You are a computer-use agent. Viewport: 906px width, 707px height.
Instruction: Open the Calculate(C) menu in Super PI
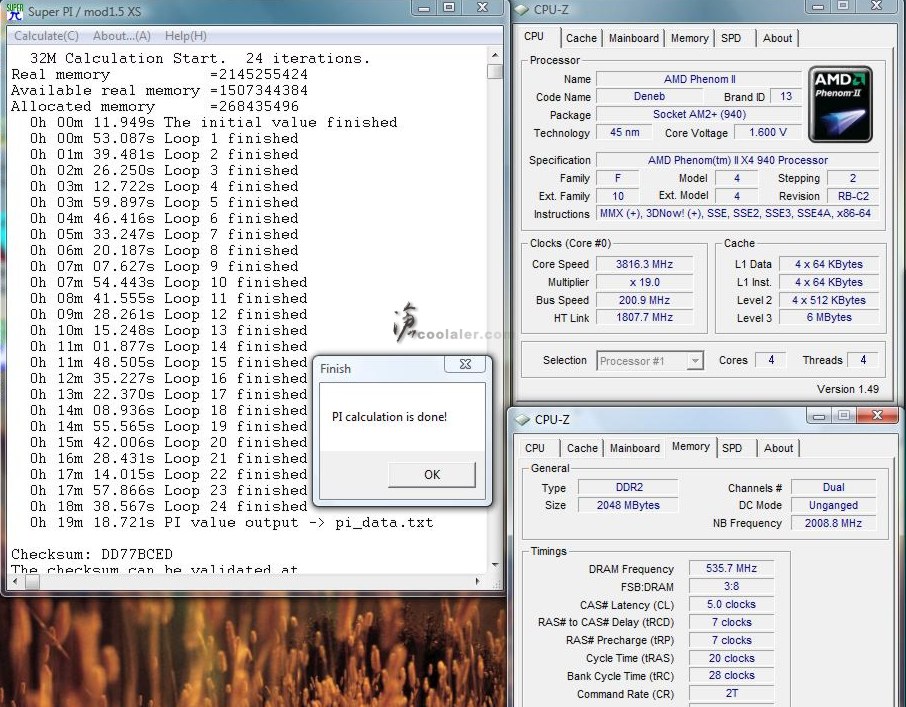coord(46,36)
